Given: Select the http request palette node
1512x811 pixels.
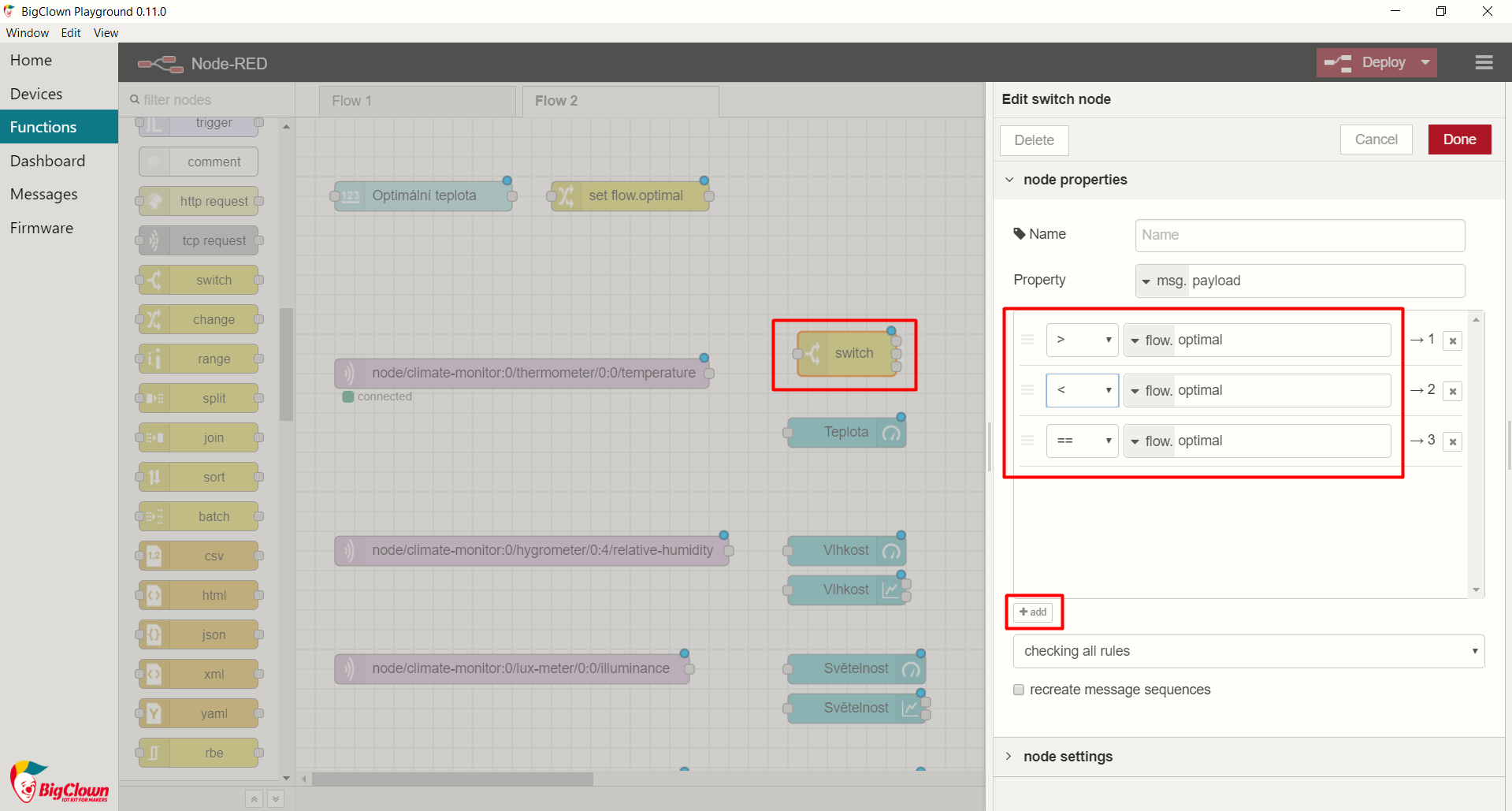Looking at the screenshot, I should coord(199,201).
